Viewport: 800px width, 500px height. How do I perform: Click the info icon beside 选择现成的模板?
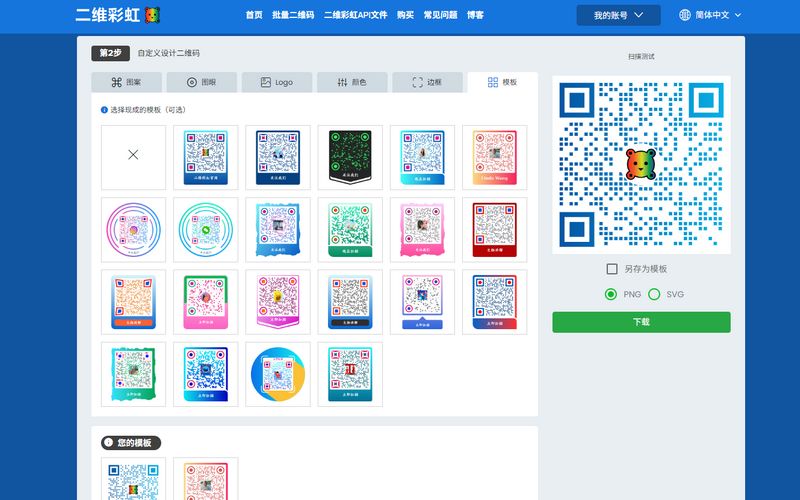coord(104,109)
